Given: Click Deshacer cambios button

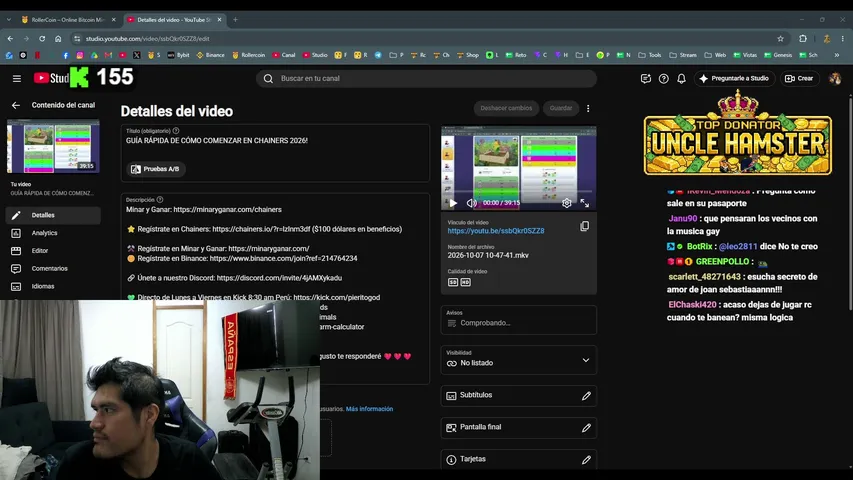Looking at the screenshot, I should (506, 108).
